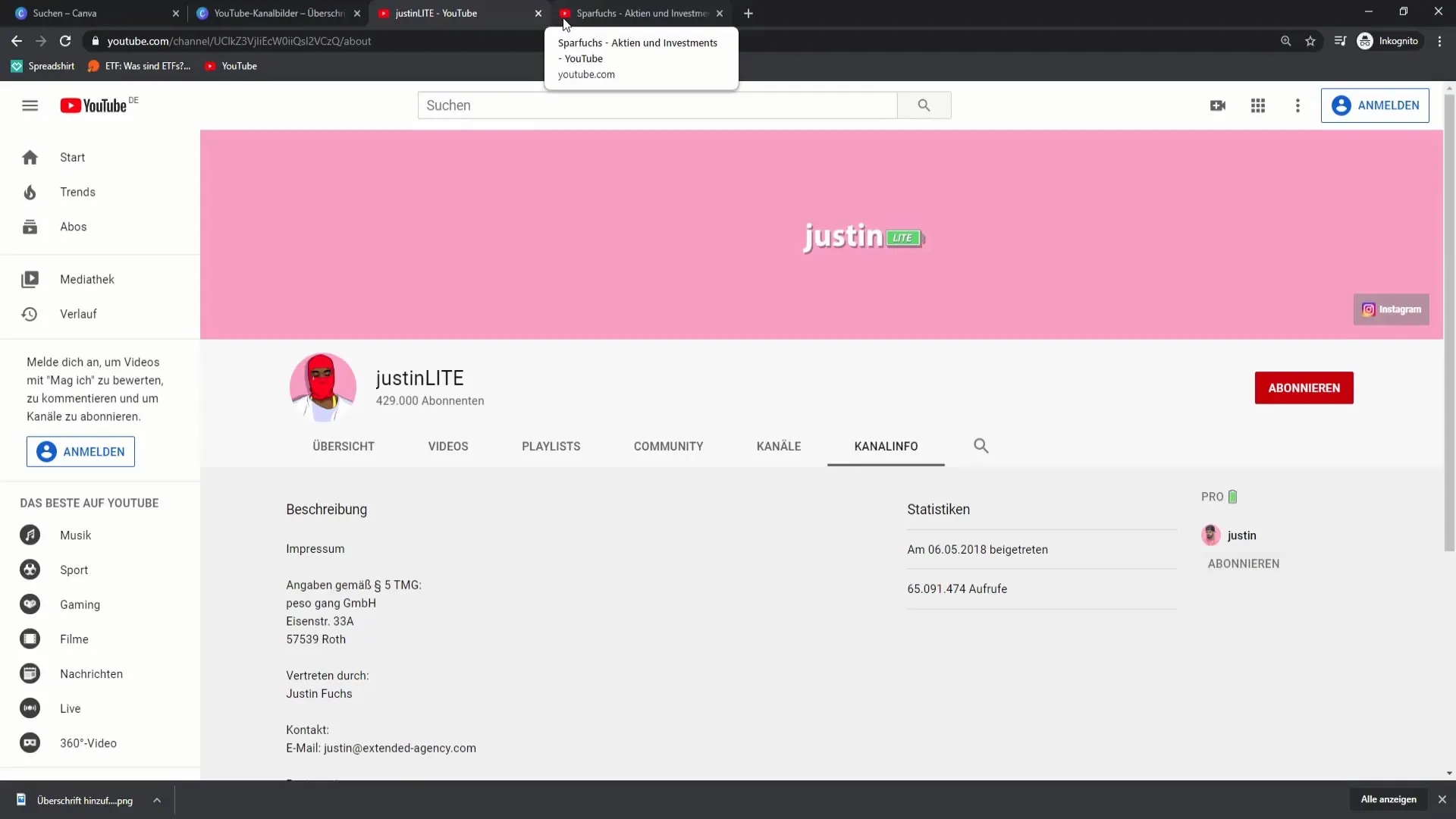Search within the justinLITE channel

pos(981,446)
